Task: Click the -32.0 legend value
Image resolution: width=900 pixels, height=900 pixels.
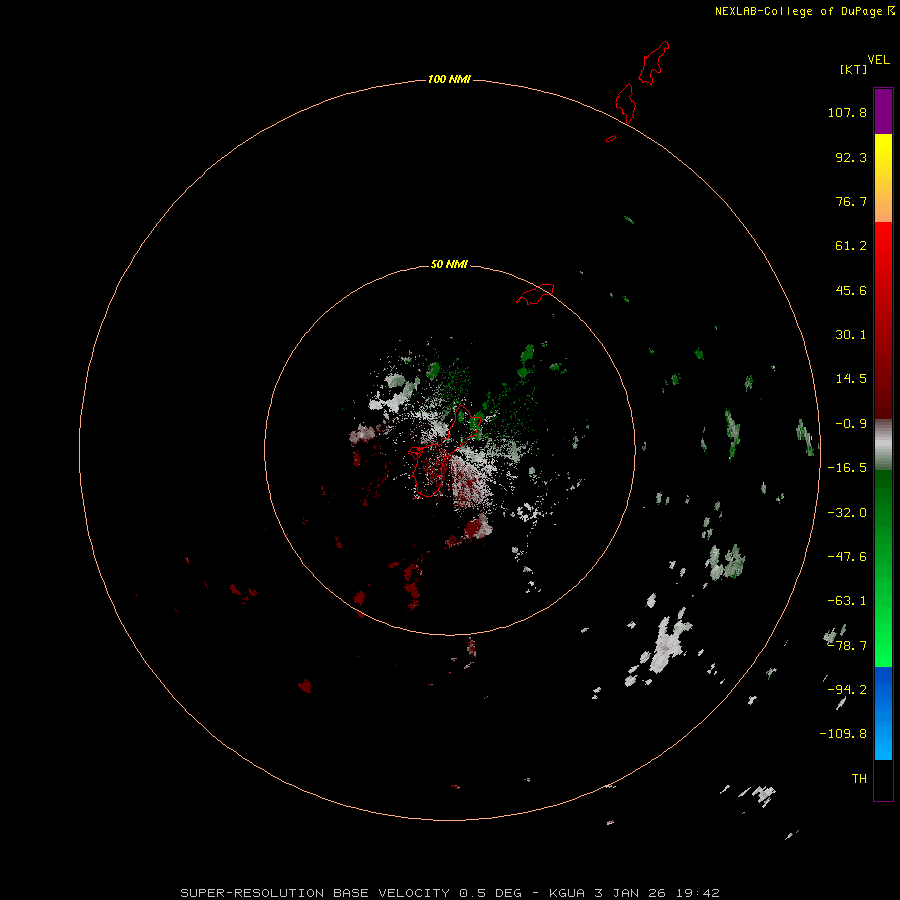Action: click(847, 513)
